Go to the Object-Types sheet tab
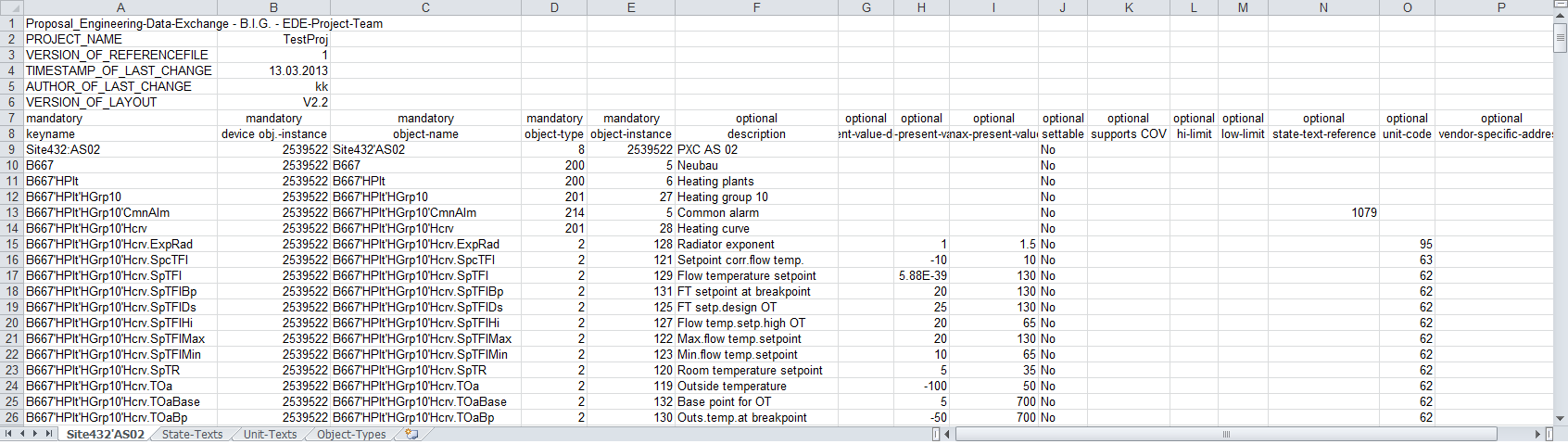 [351, 434]
